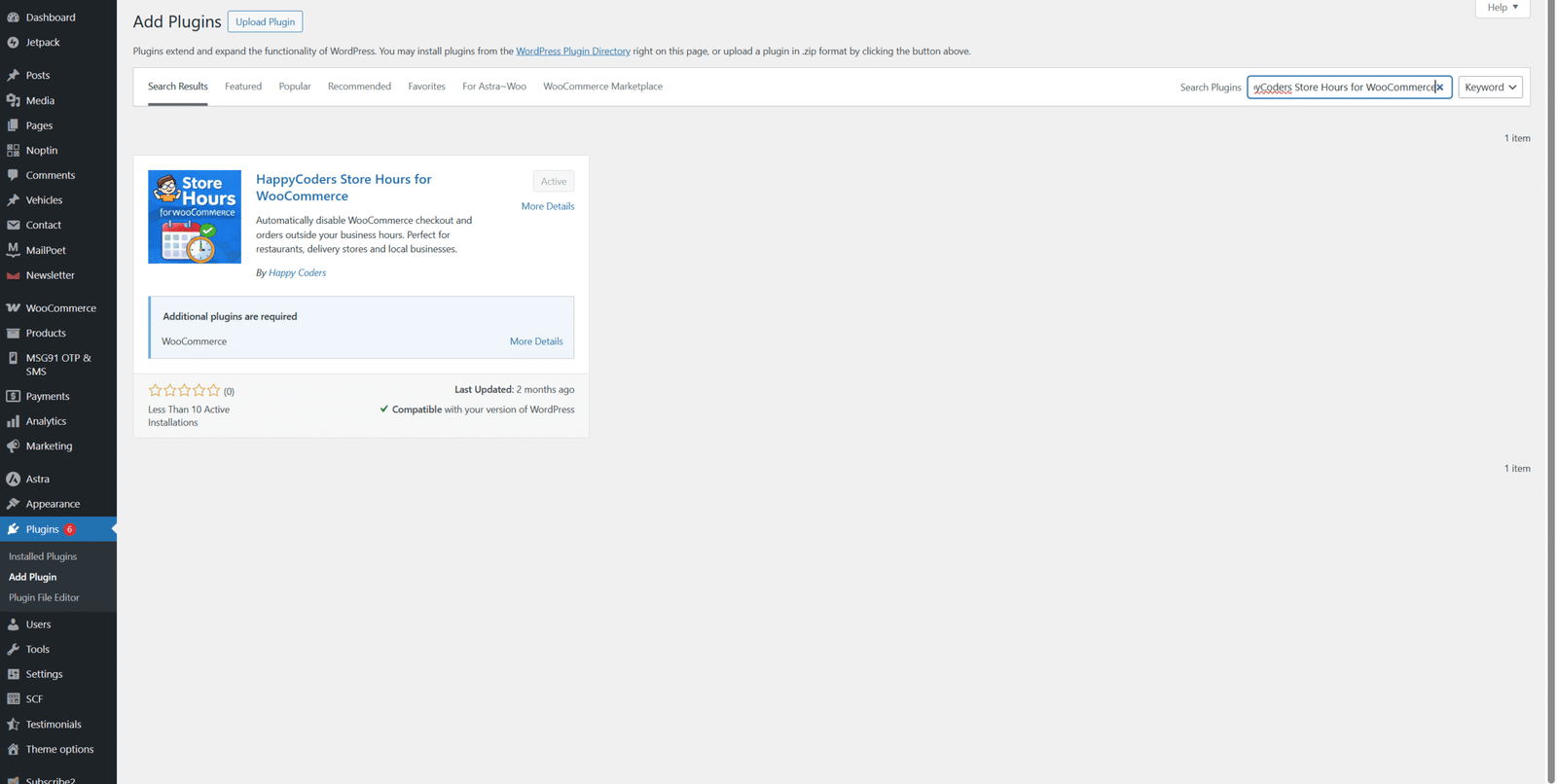The width and height of the screenshot is (1557, 784).
Task: Open the Media library icon
Action: (x=13, y=100)
